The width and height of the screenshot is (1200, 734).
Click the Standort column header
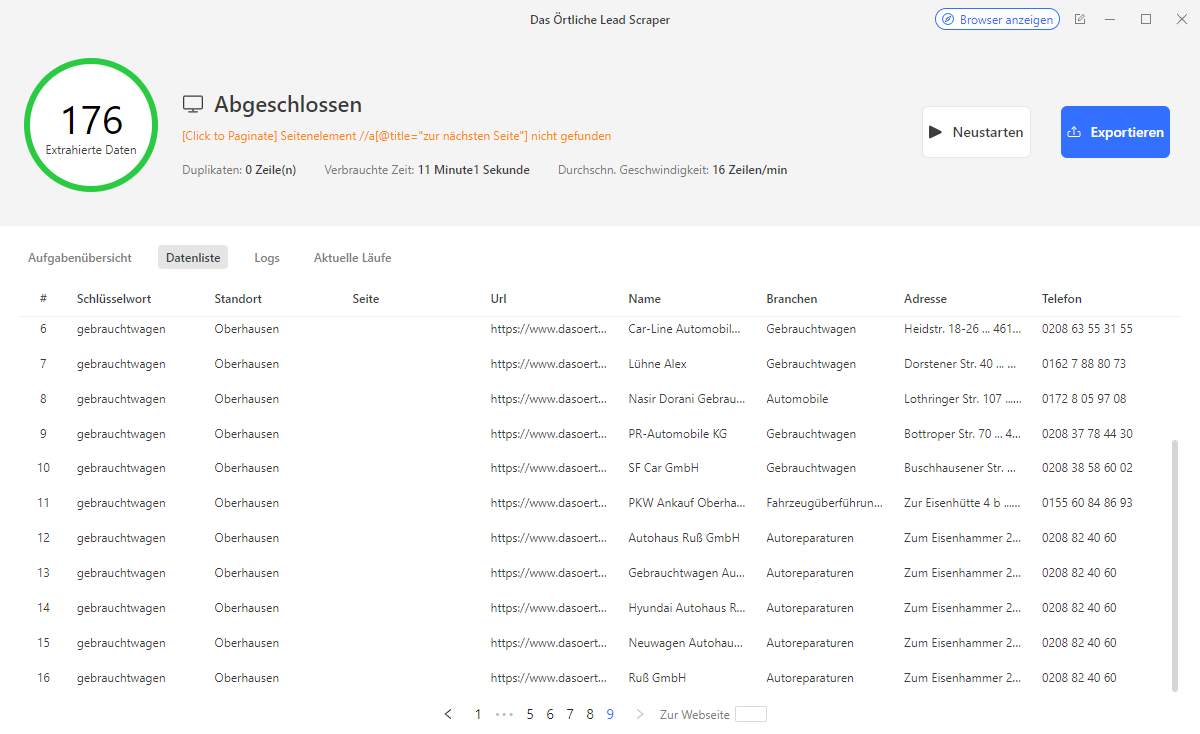[238, 299]
